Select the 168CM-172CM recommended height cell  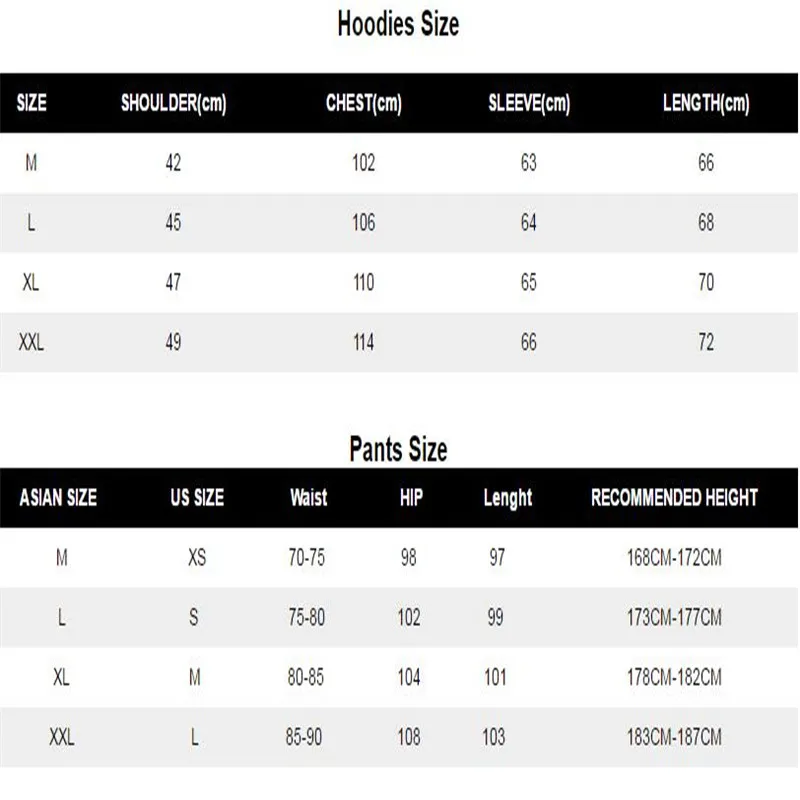[x=670, y=558]
